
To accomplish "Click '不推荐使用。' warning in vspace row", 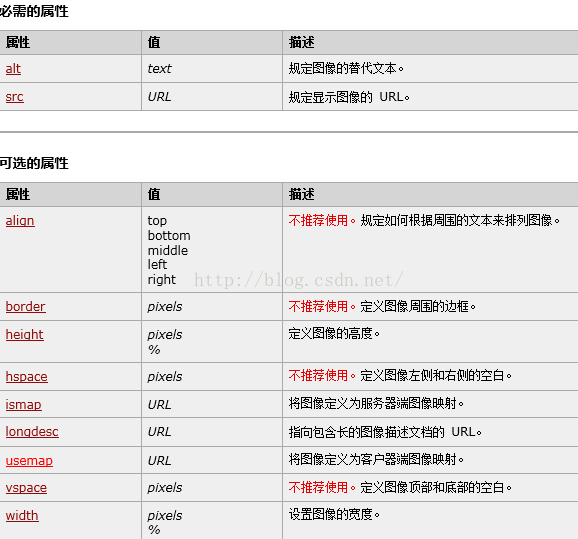I will coord(322,487).
